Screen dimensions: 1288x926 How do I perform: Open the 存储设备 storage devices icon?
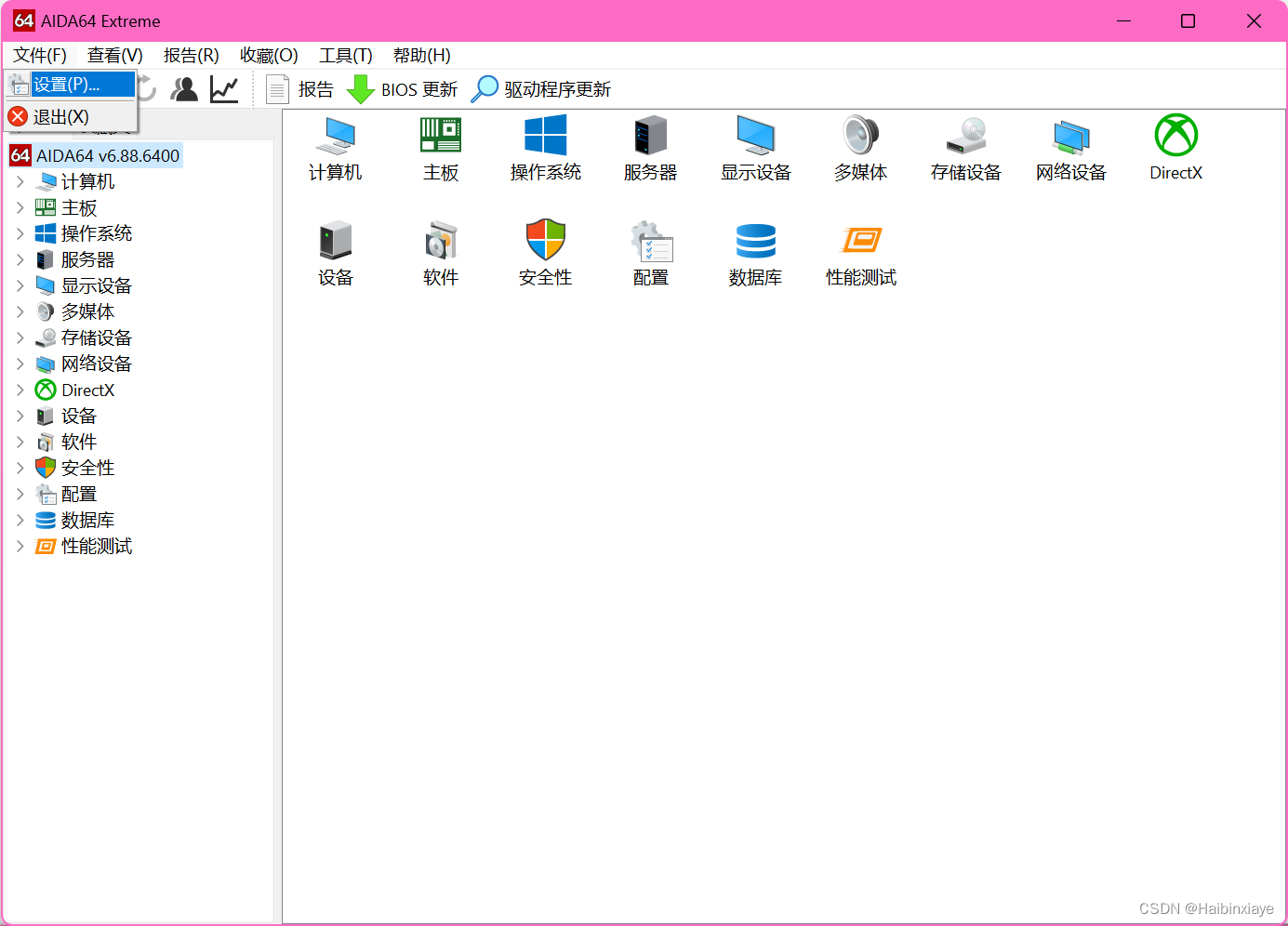(x=965, y=147)
